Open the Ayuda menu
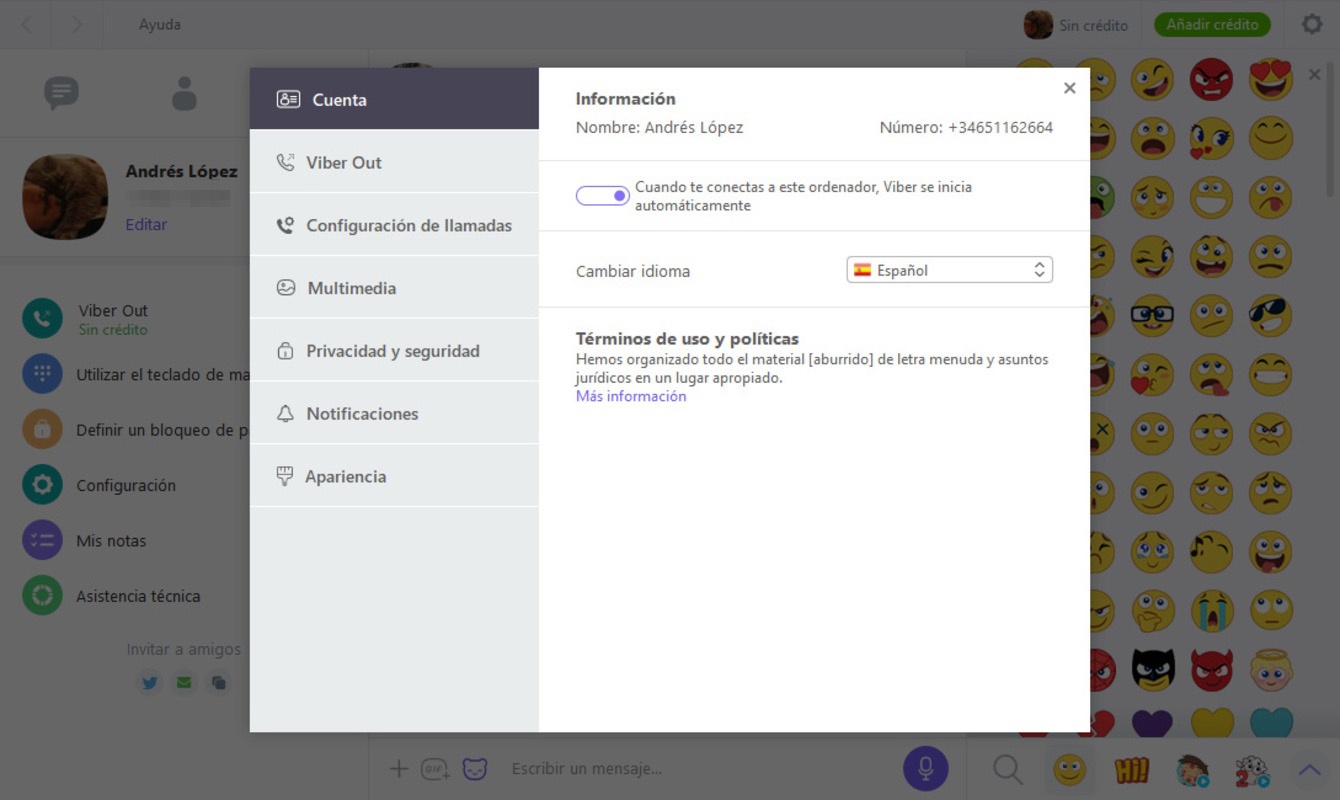Screen dimensions: 1340x800 tap(160, 25)
